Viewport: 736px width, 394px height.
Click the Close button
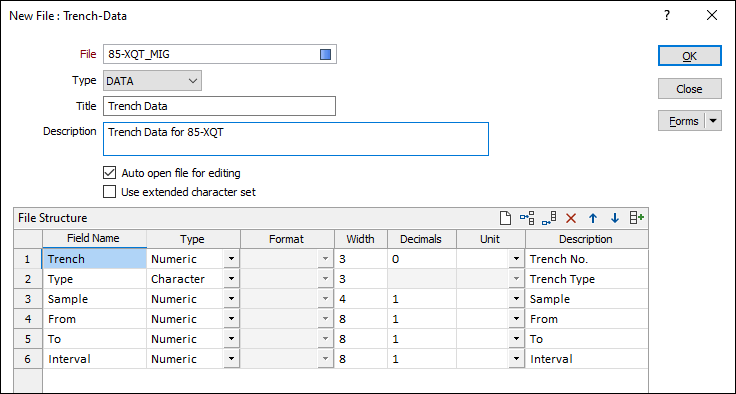pos(690,89)
